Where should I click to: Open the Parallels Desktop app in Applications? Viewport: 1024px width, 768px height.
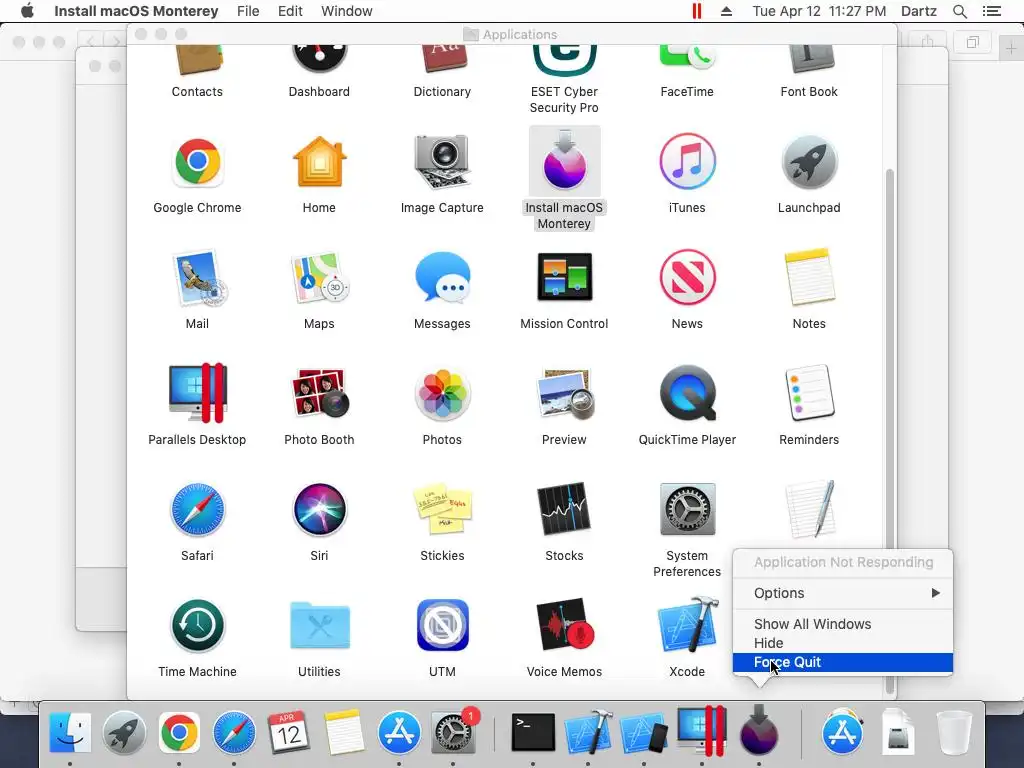(x=197, y=393)
